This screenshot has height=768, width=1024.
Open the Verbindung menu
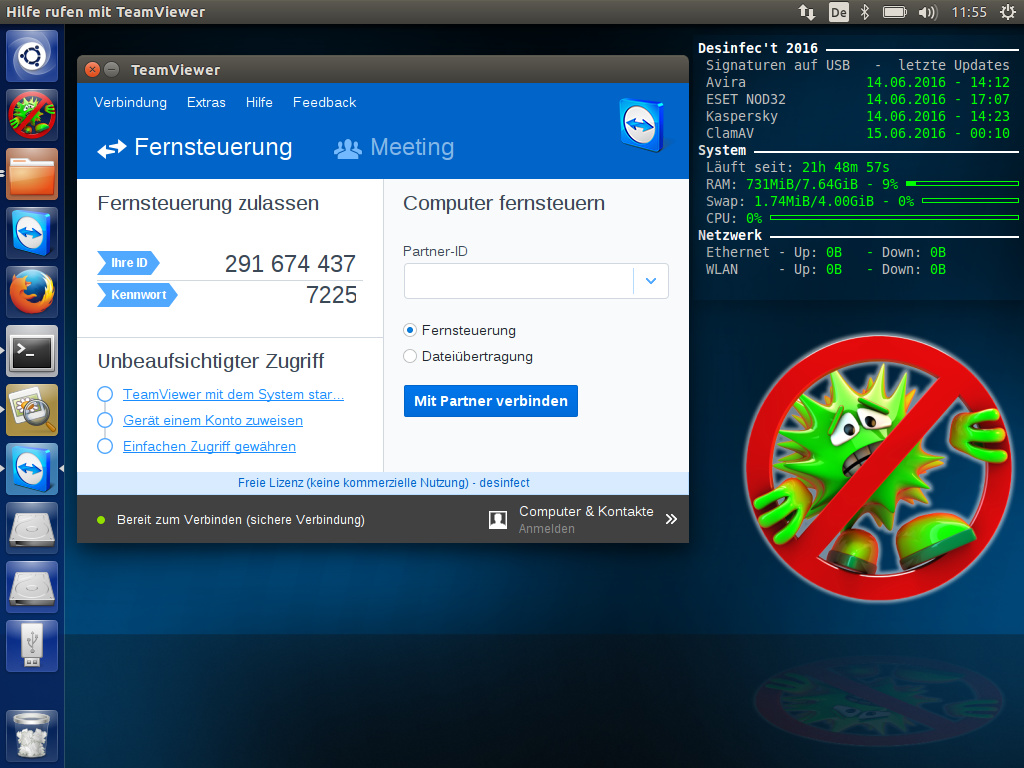130,103
